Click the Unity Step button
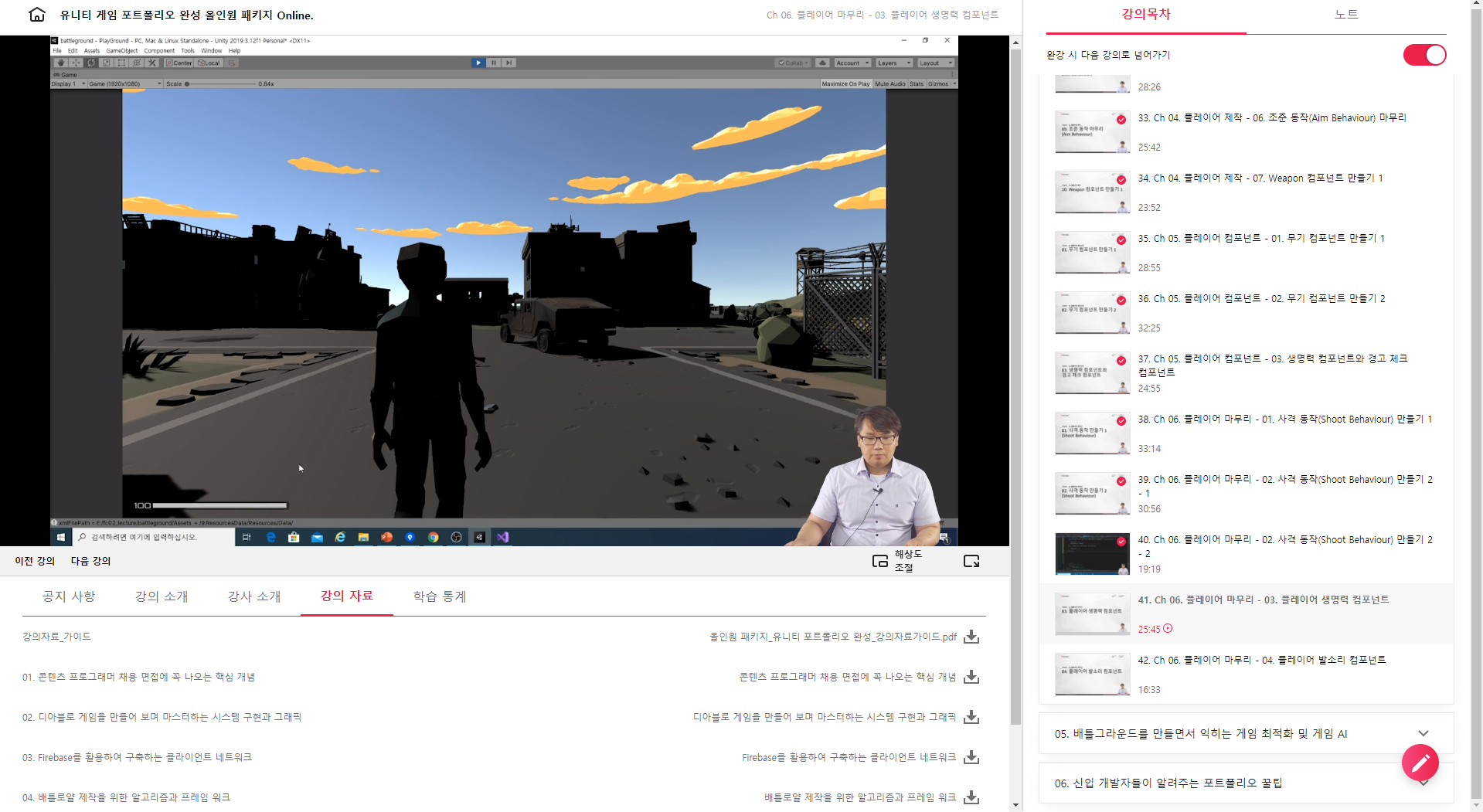Image resolution: width=1483 pixels, height=812 pixels. click(509, 63)
